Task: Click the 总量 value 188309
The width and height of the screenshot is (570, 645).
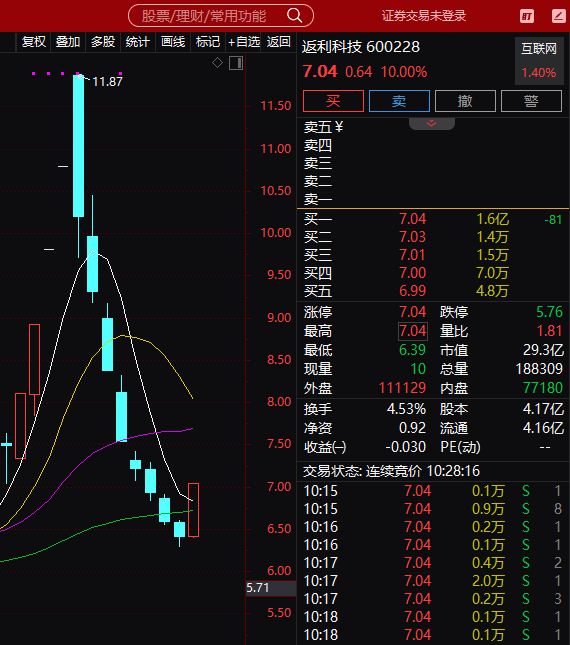Action: coord(539,369)
